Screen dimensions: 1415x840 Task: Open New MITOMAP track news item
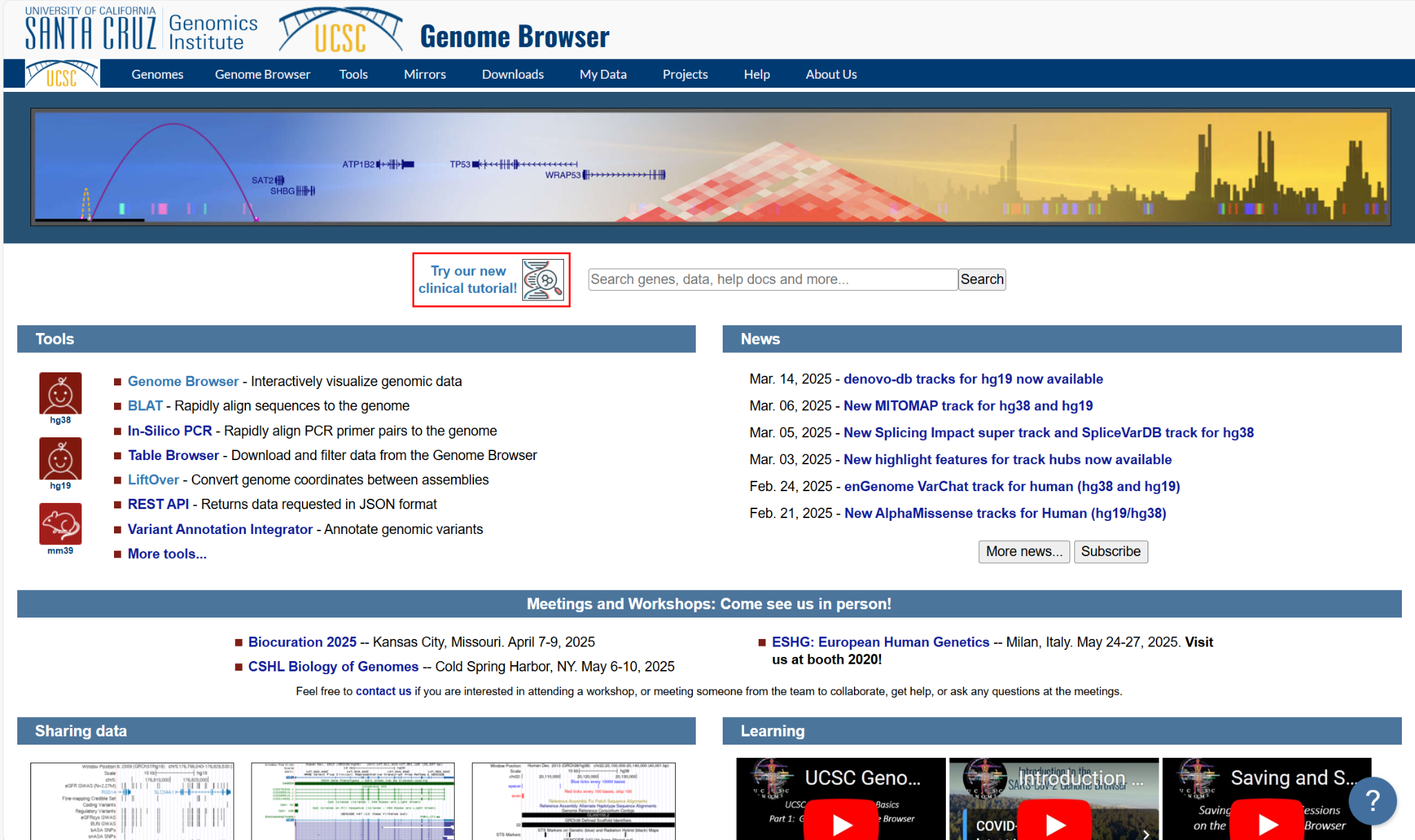(968, 405)
